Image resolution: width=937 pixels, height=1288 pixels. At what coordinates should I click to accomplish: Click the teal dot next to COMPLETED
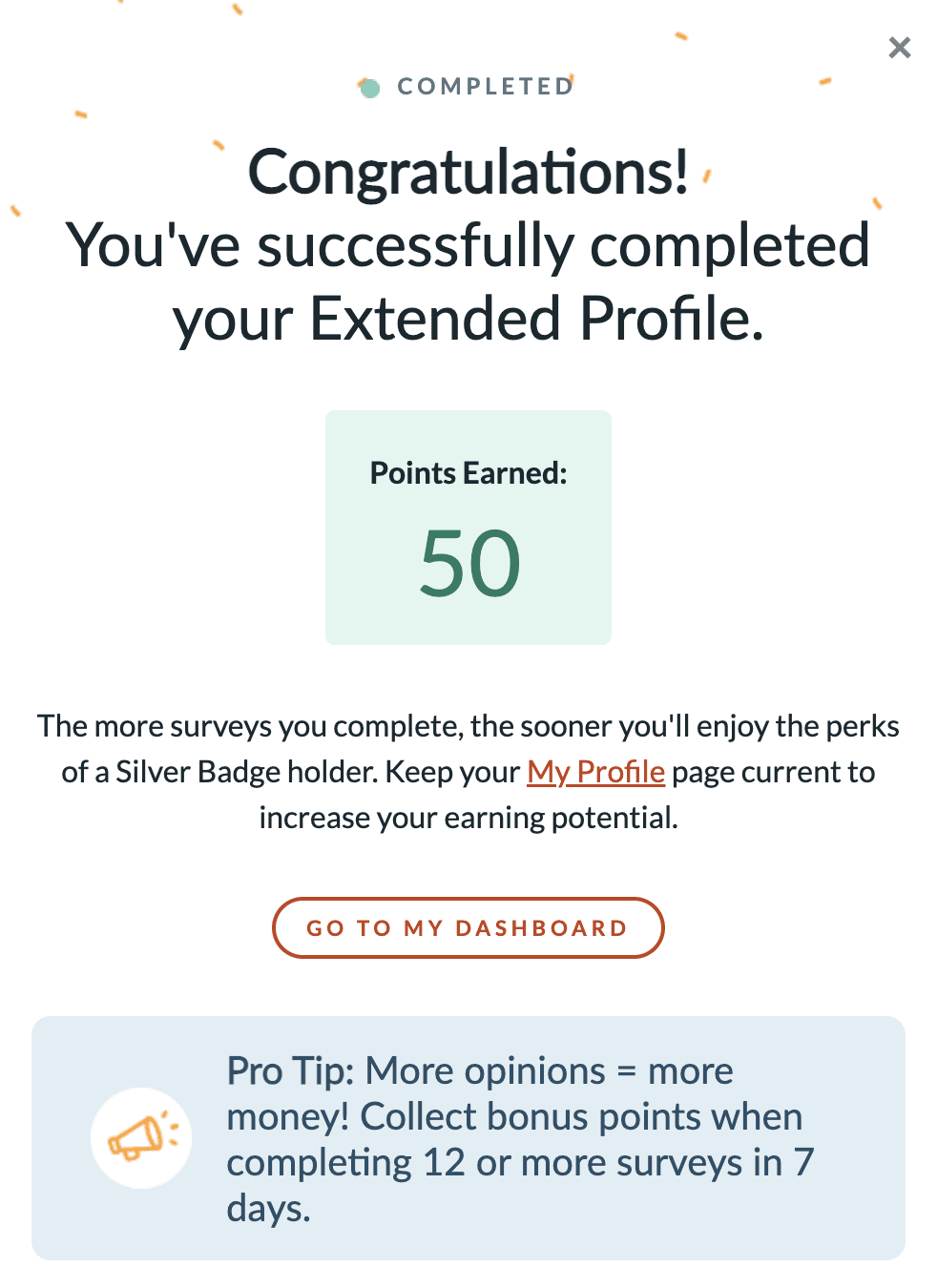click(371, 88)
